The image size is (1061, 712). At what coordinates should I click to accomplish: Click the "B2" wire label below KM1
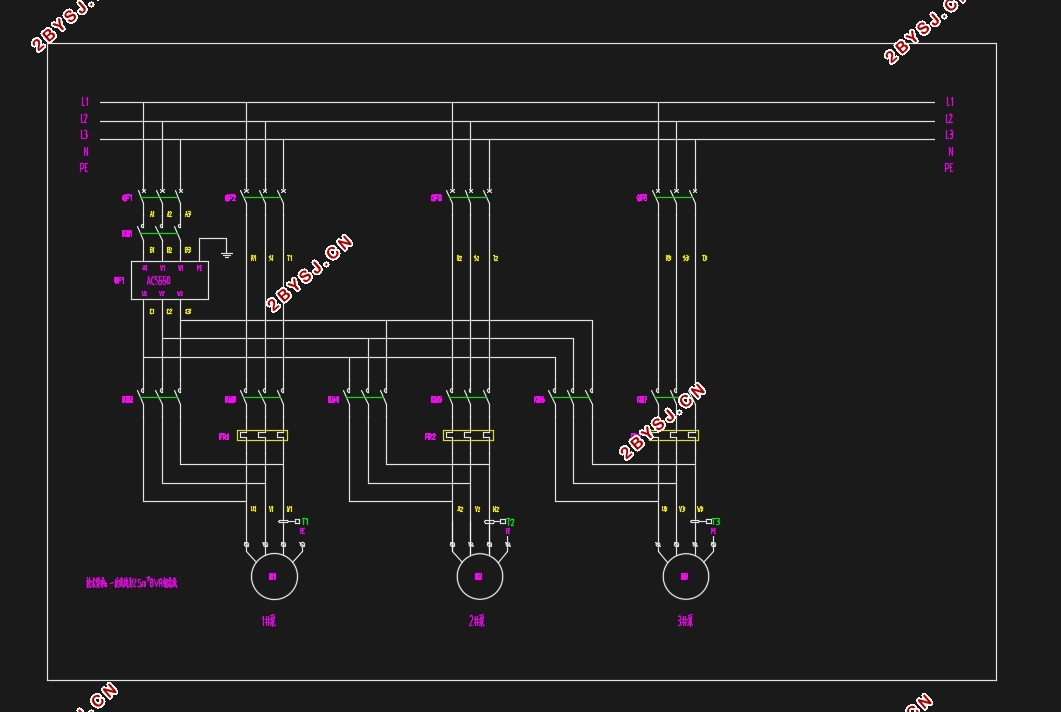click(x=169, y=250)
